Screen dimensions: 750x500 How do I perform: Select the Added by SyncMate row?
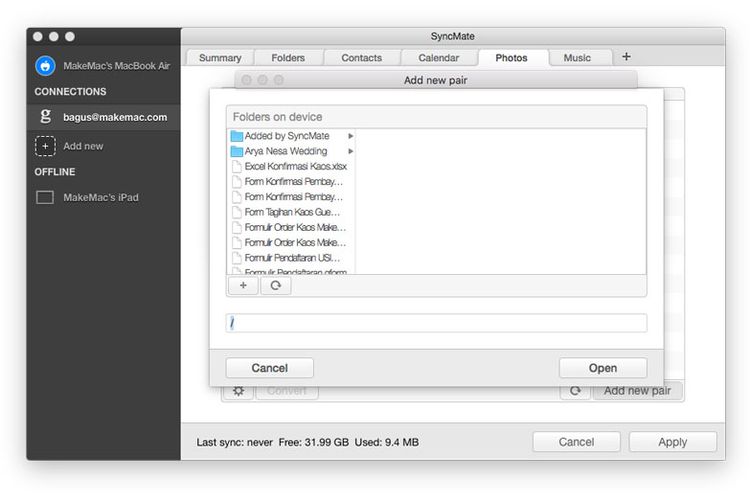click(292, 136)
